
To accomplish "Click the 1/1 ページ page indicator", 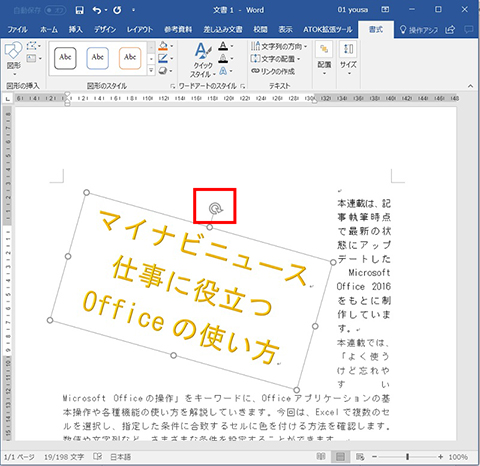I will pos(19,457).
